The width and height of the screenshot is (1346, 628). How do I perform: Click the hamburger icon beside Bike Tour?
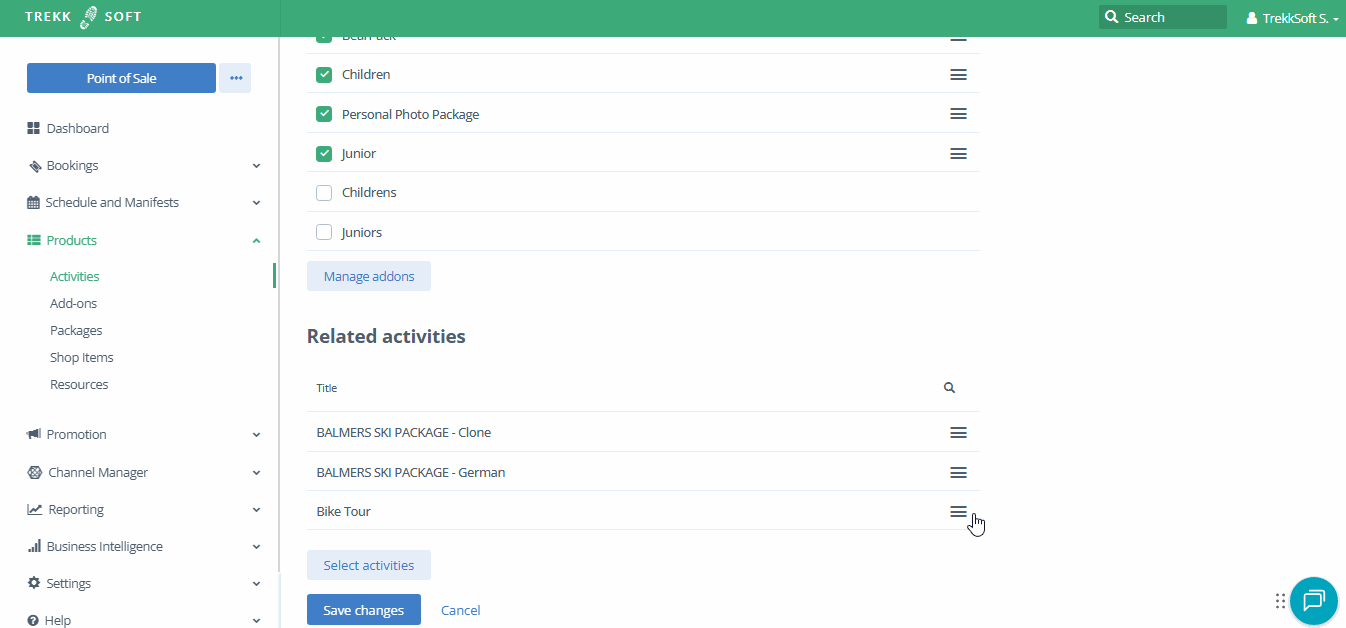[x=958, y=511]
